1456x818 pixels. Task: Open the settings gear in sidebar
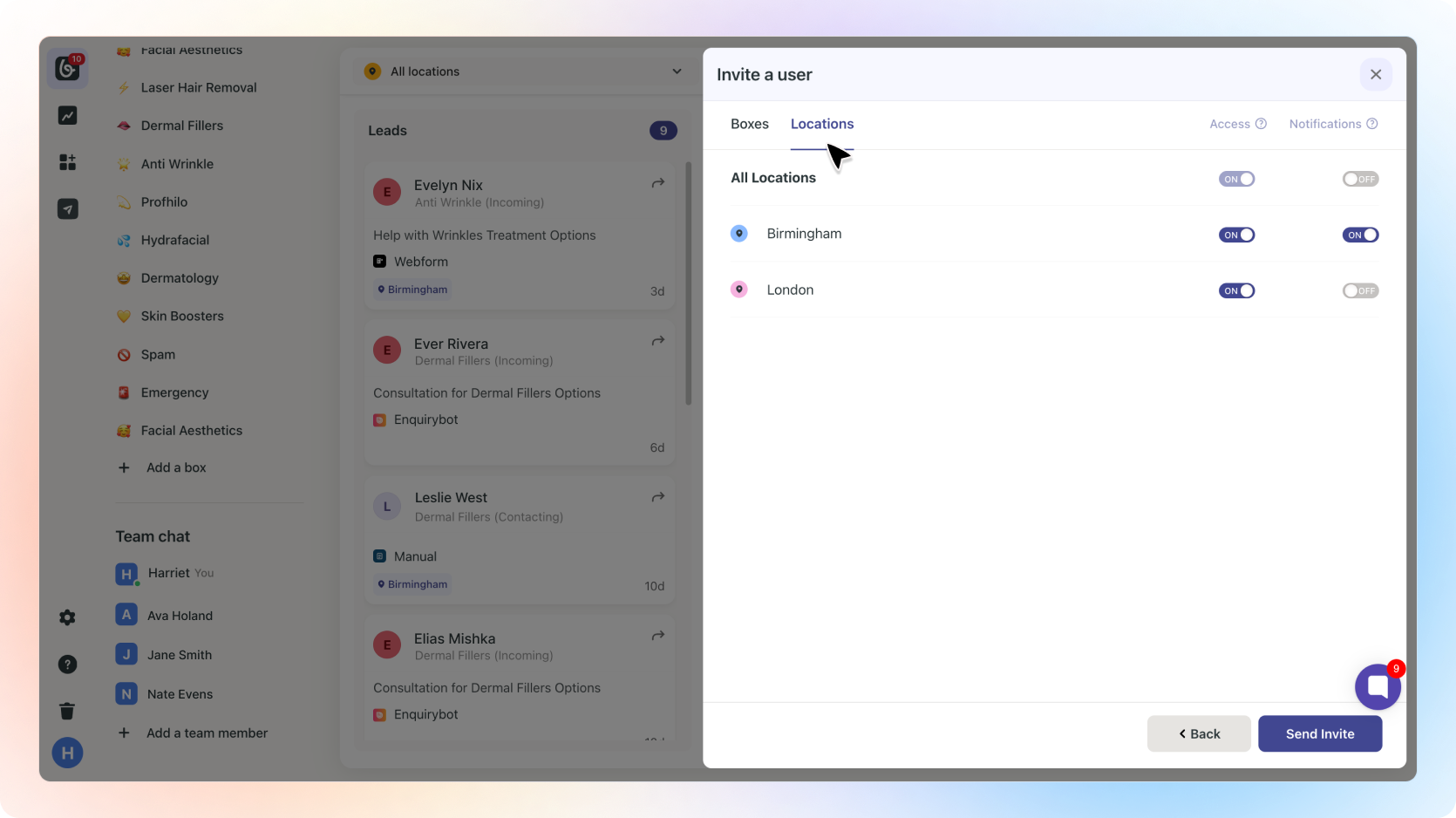point(68,617)
